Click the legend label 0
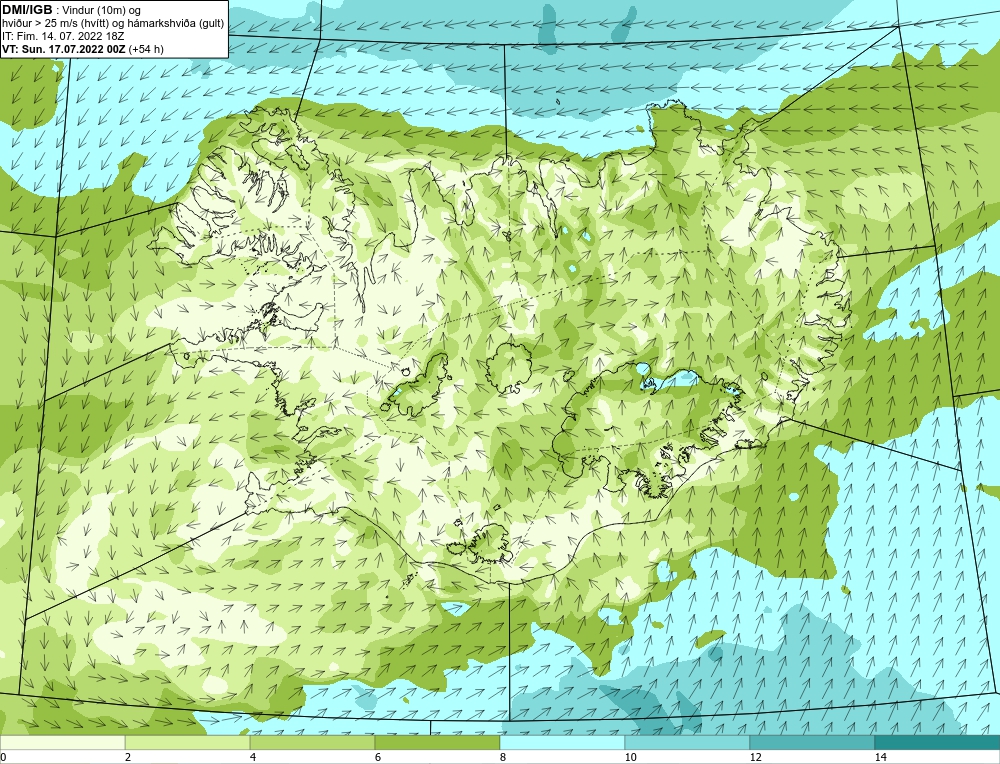Screen dimensions: 1000x764 [x=3, y=757]
